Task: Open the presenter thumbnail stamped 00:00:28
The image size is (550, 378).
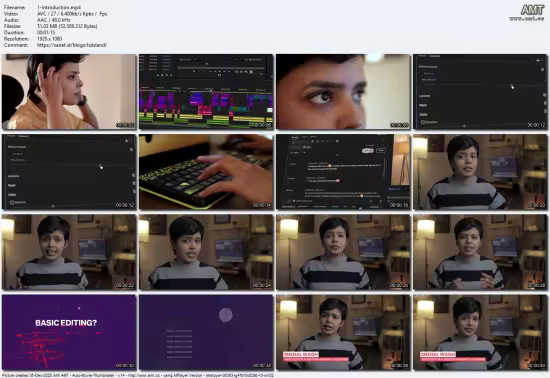Action: point(480,252)
